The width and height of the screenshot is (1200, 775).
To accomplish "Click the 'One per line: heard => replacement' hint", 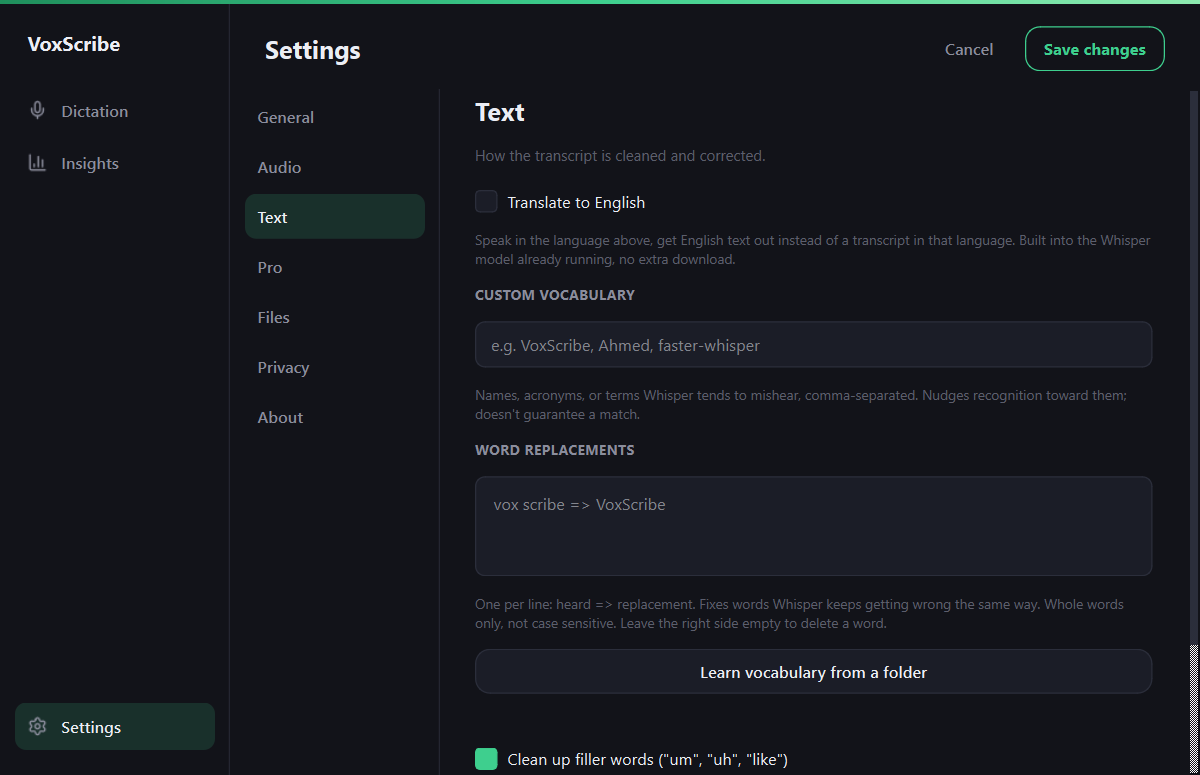I will (799, 614).
